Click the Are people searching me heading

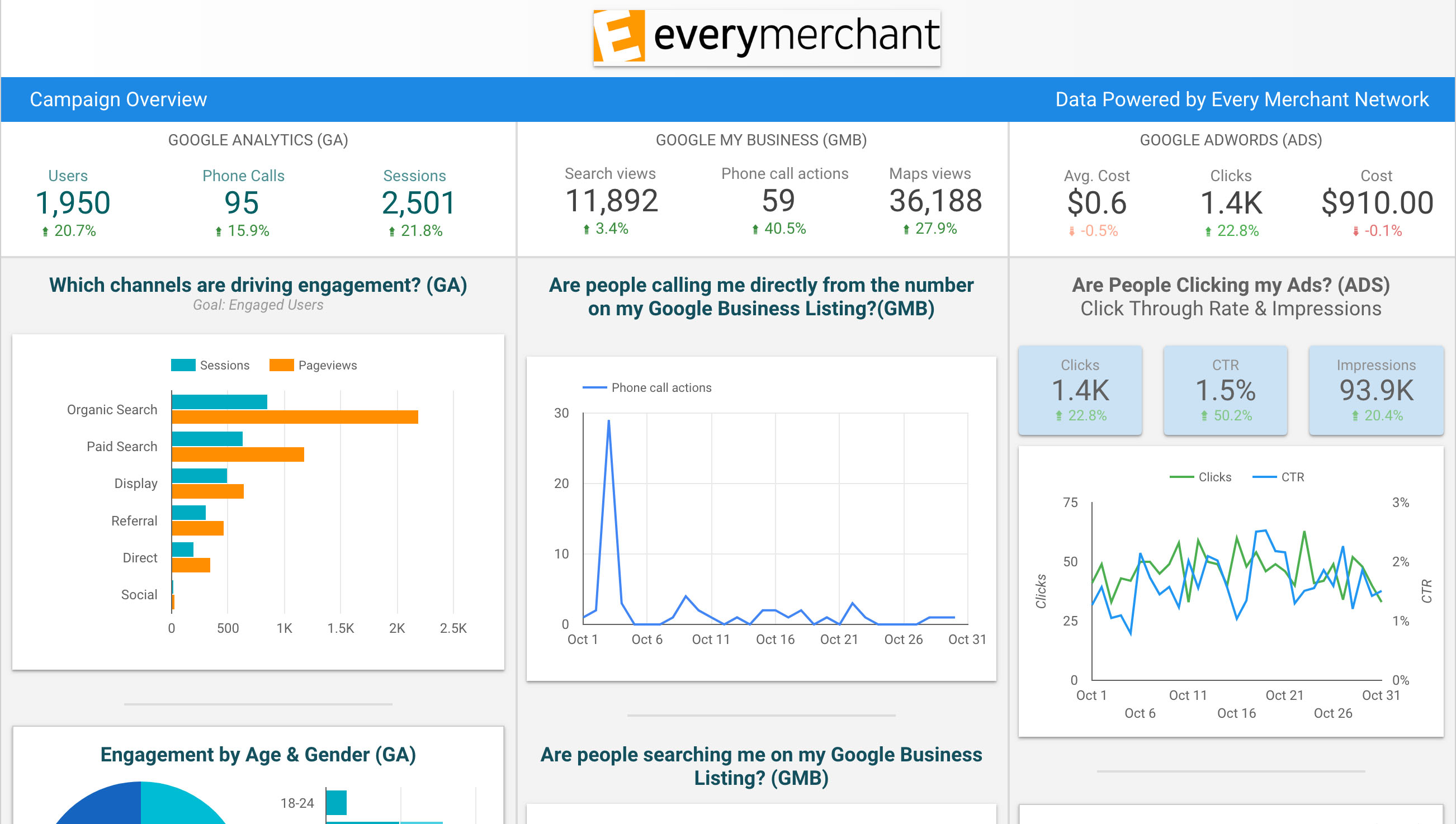[761, 766]
